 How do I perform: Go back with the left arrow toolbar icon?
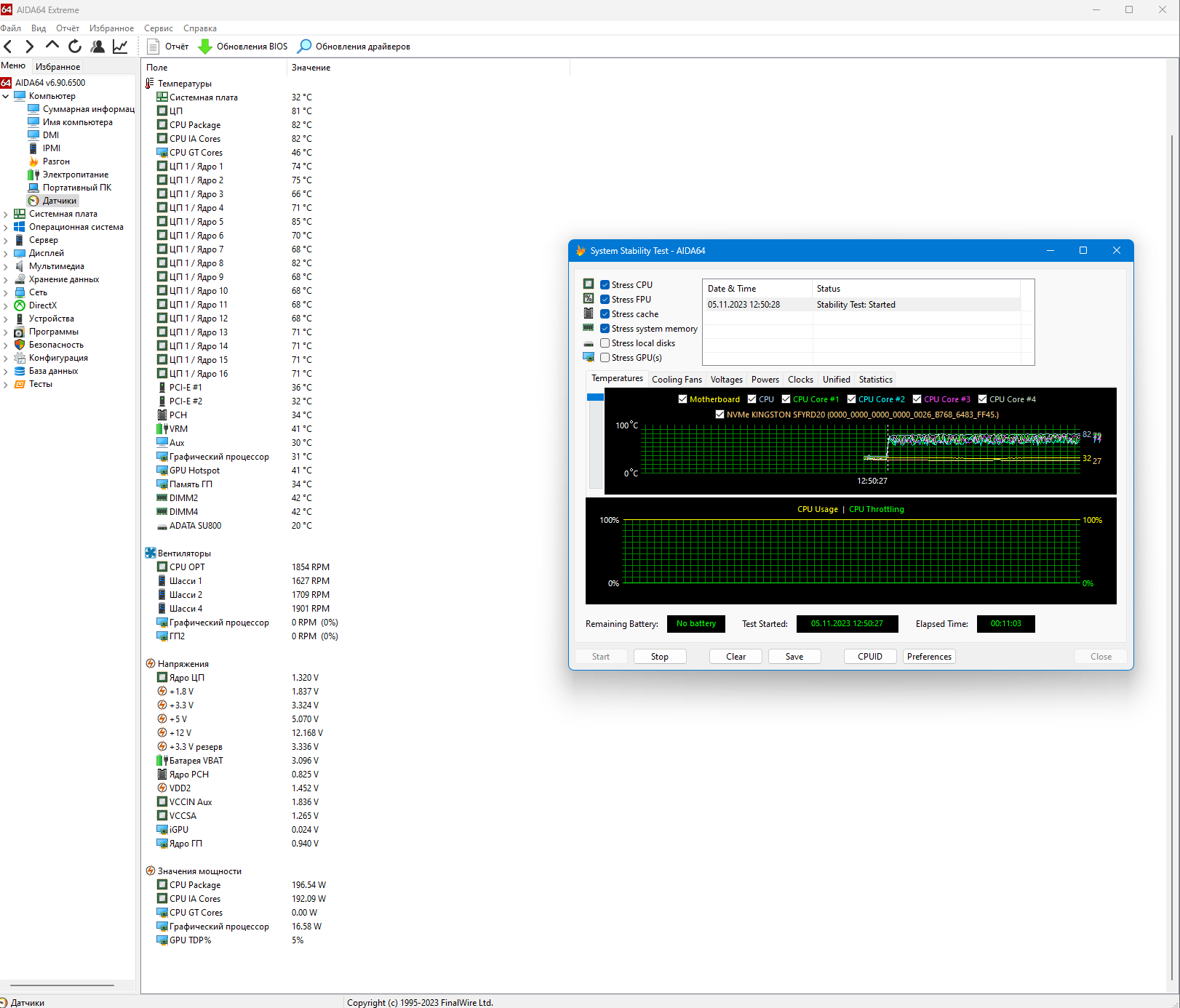pos(8,47)
